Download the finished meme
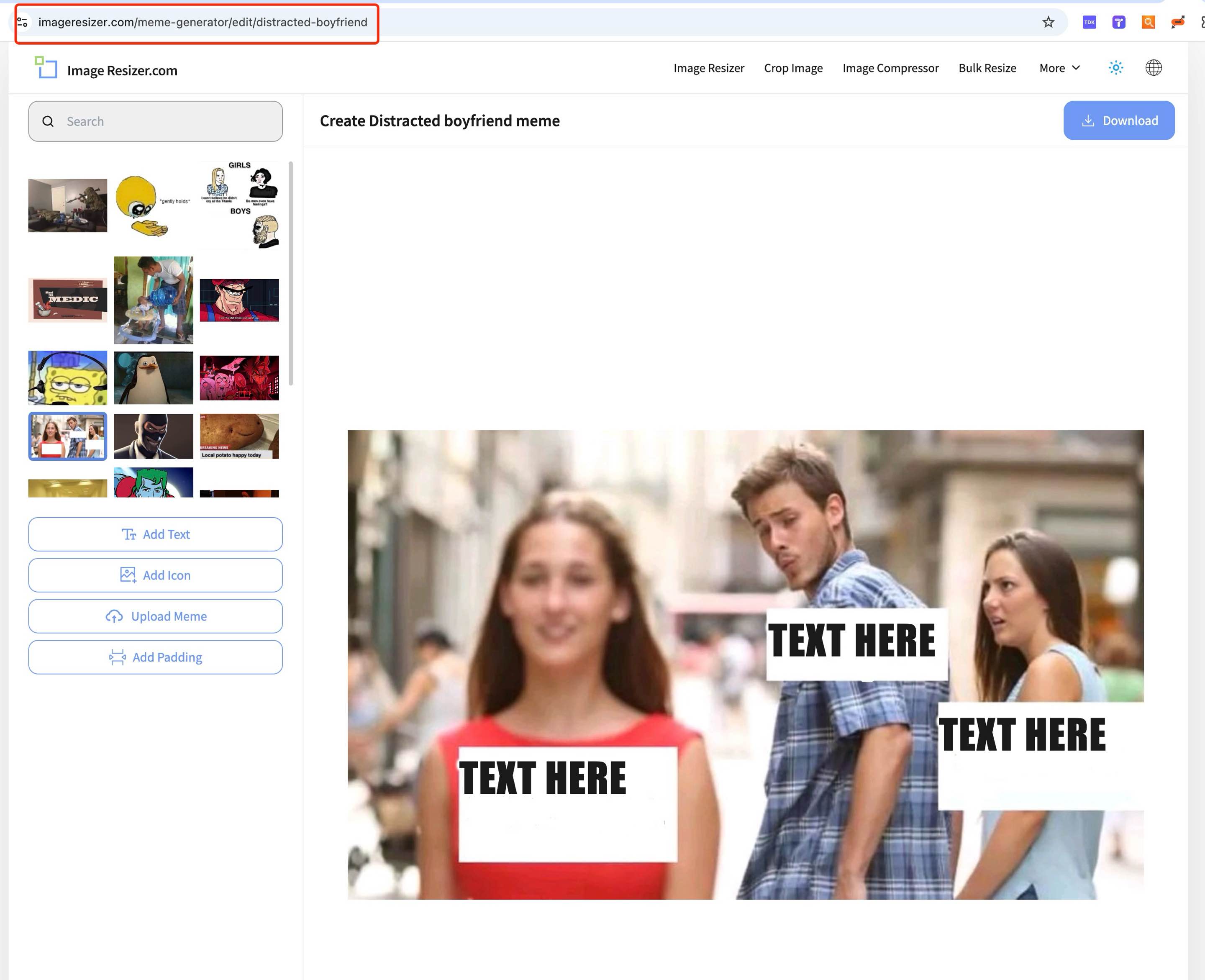Viewport: 1205px width, 980px height. coord(1119,120)
